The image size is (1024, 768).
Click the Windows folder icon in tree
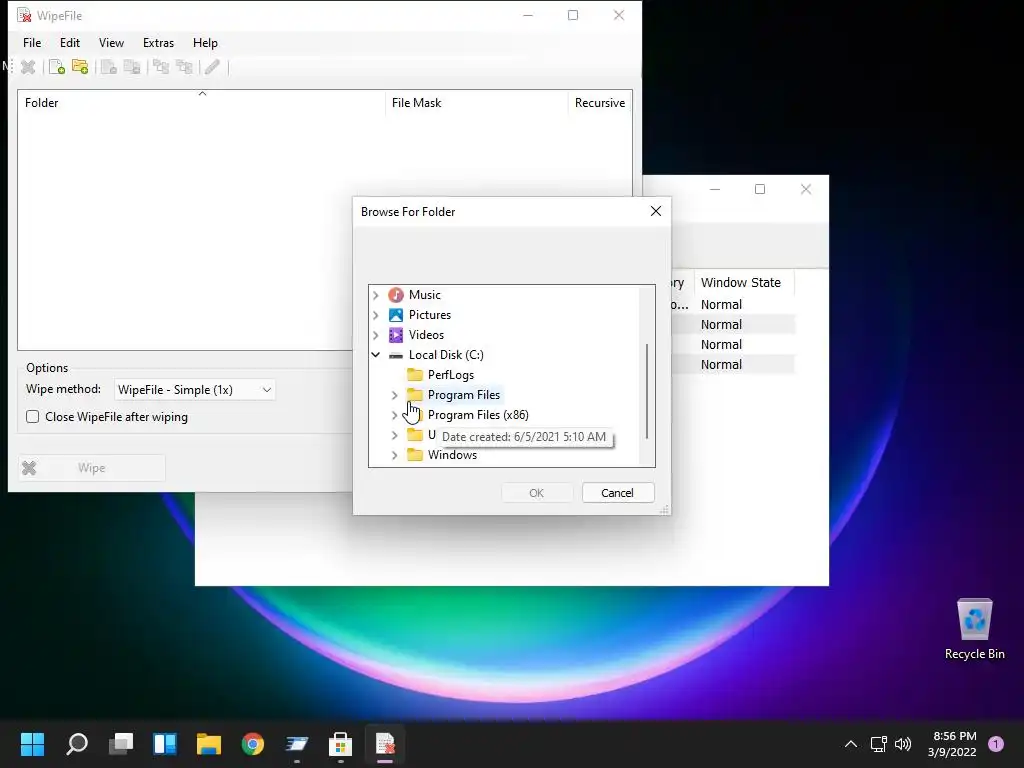(x=415, y=455)
